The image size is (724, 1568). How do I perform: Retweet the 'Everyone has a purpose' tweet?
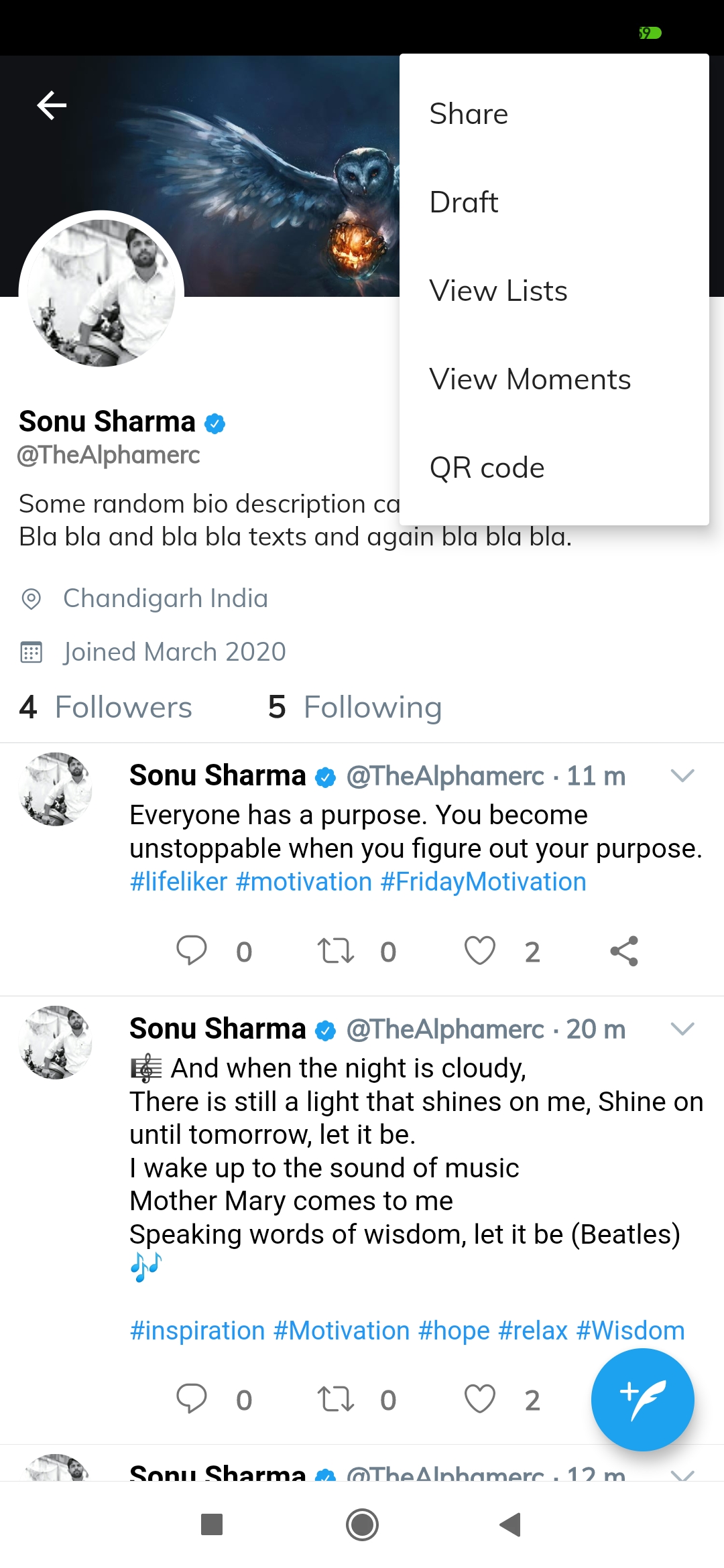(x=335, y=951)
